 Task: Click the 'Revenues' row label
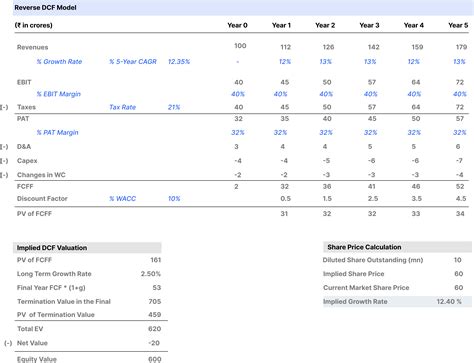(32, 47)
